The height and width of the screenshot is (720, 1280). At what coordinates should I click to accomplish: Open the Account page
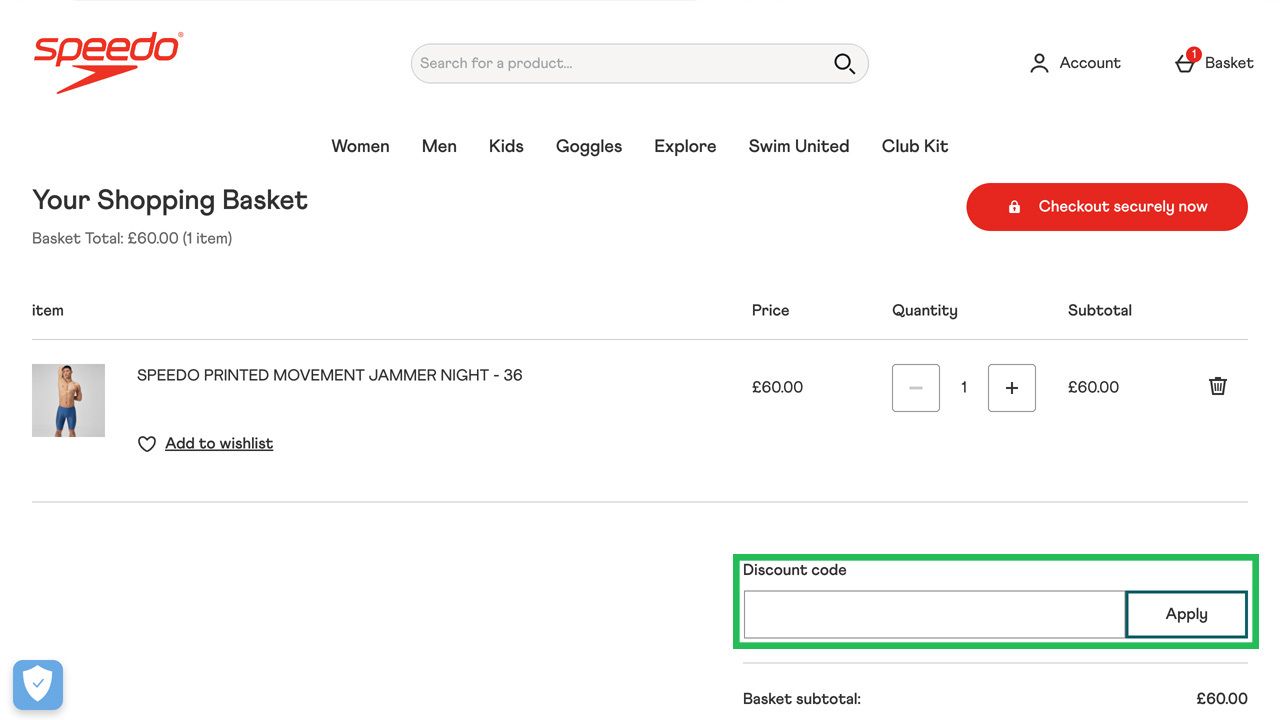[x=1075, y=63]
